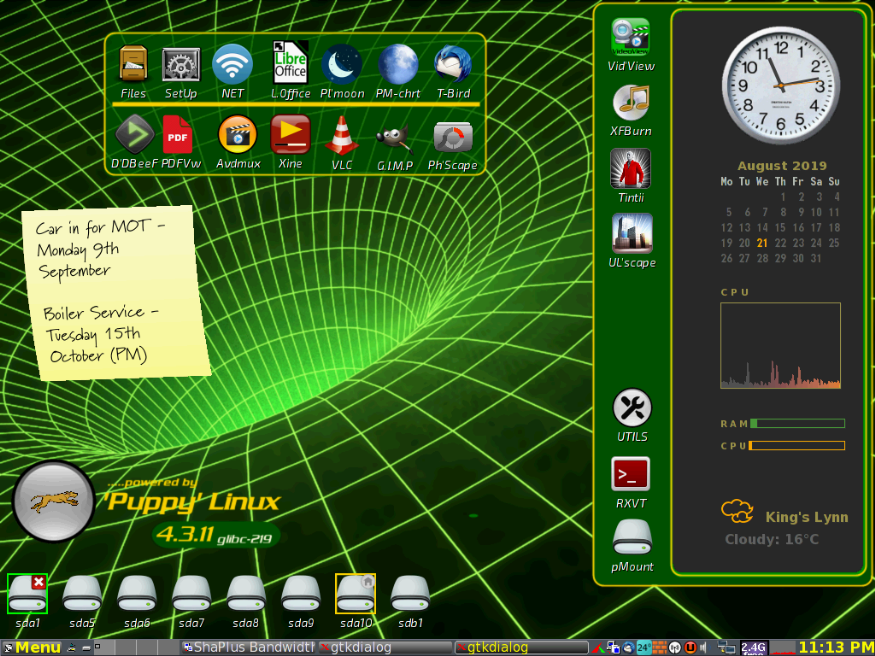Open the D'DBeeF music player icon
The height and width of the screenshot is (656, 875).
[x=134, y=134]
